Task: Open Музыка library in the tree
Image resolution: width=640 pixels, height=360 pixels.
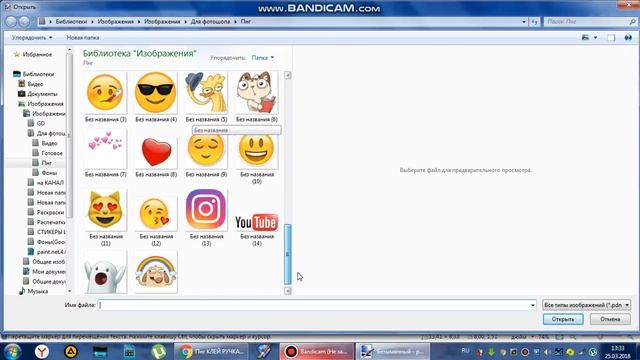Action: coord(38,291)
